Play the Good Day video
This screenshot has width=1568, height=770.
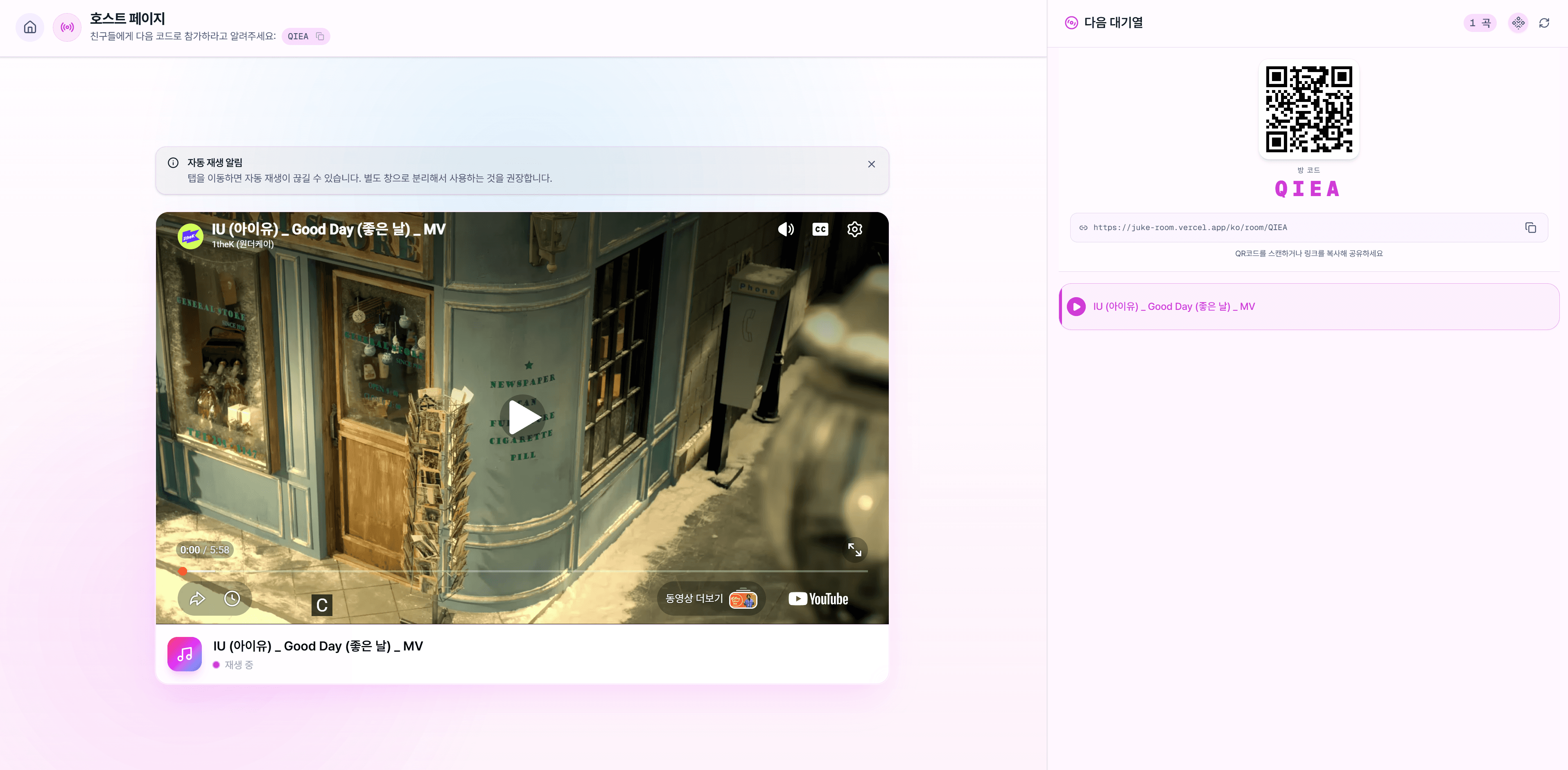(x=522, y=417)
